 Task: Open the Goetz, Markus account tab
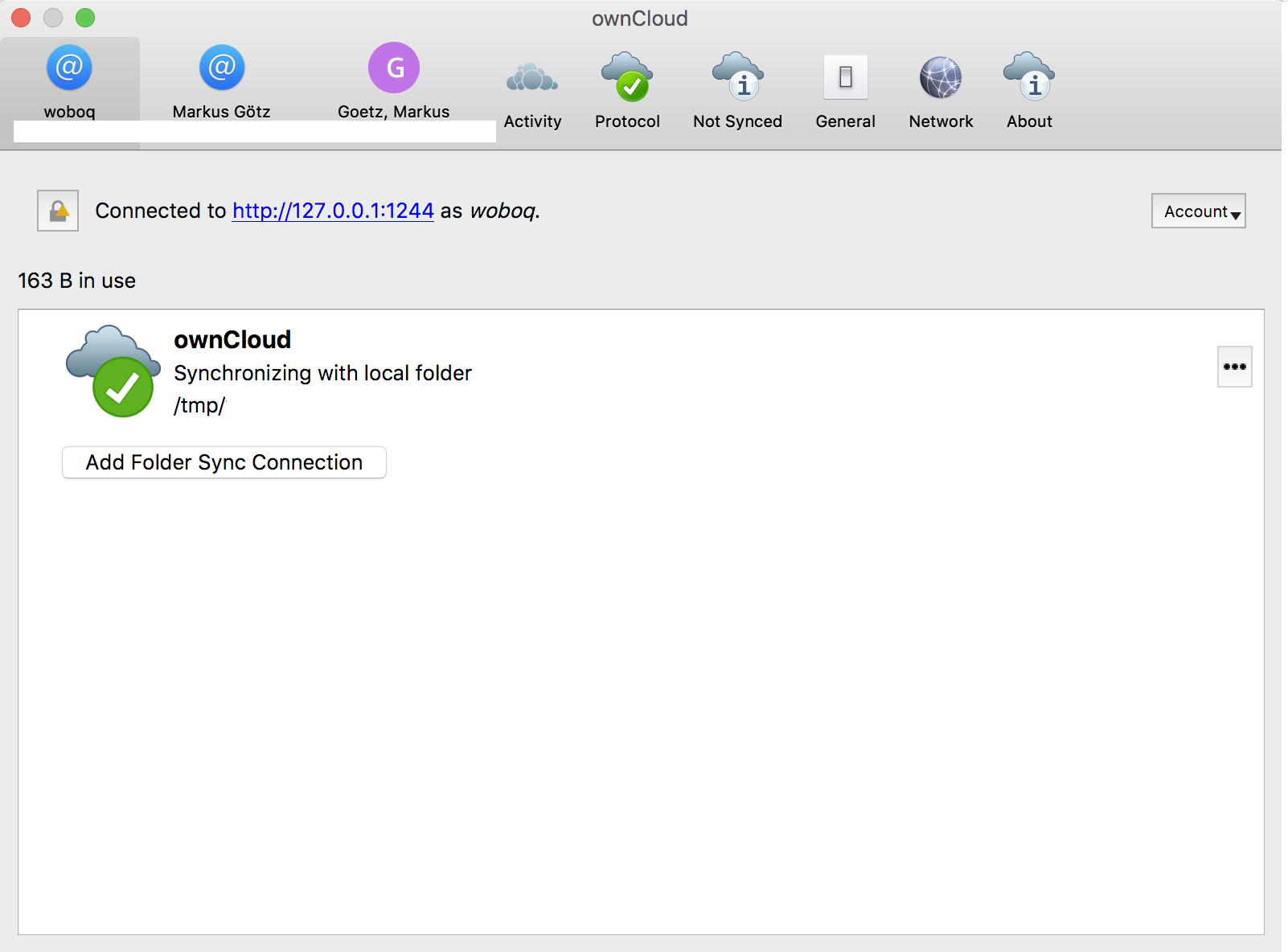coord(394,83)
